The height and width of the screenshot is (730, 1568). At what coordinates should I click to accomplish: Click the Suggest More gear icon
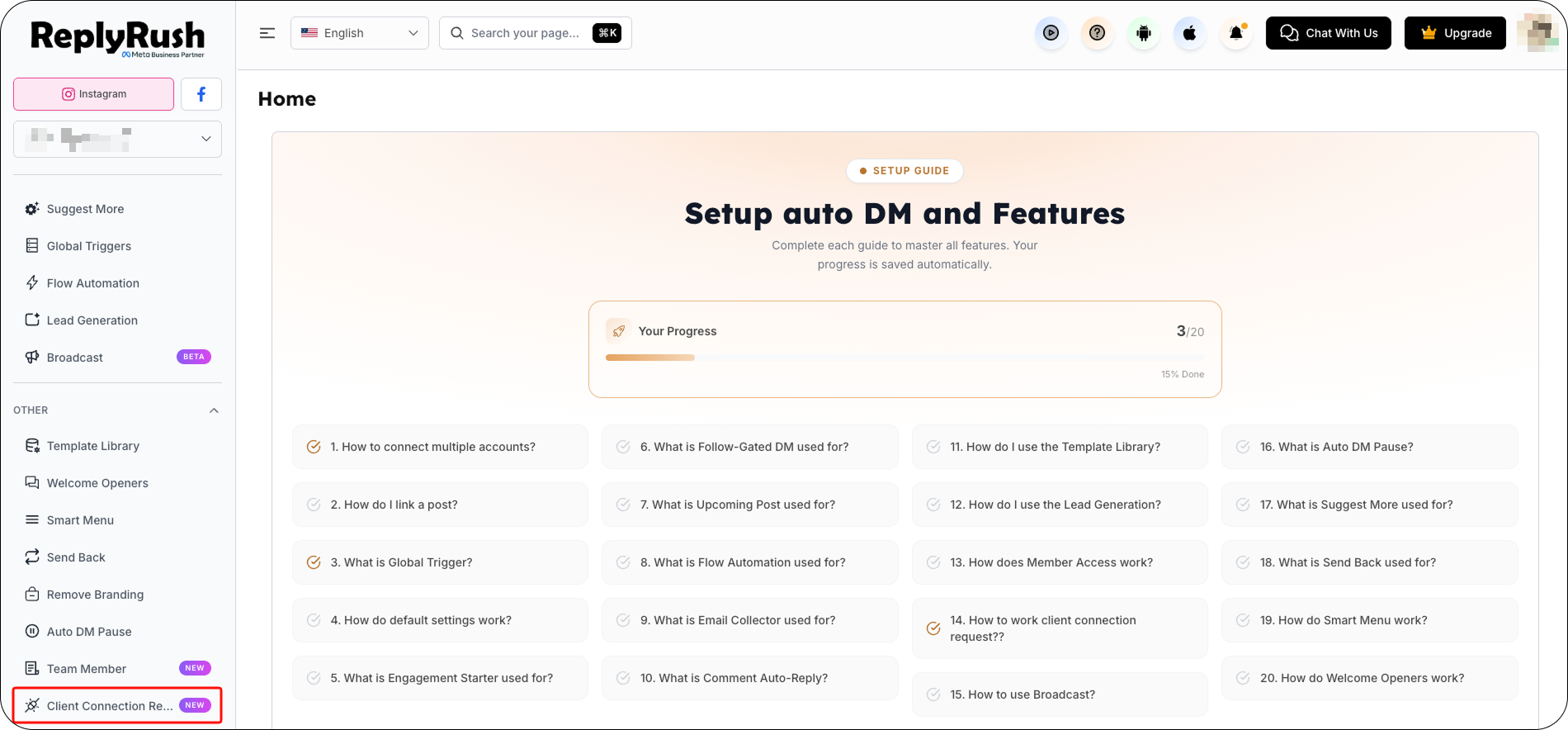point(32,209)
